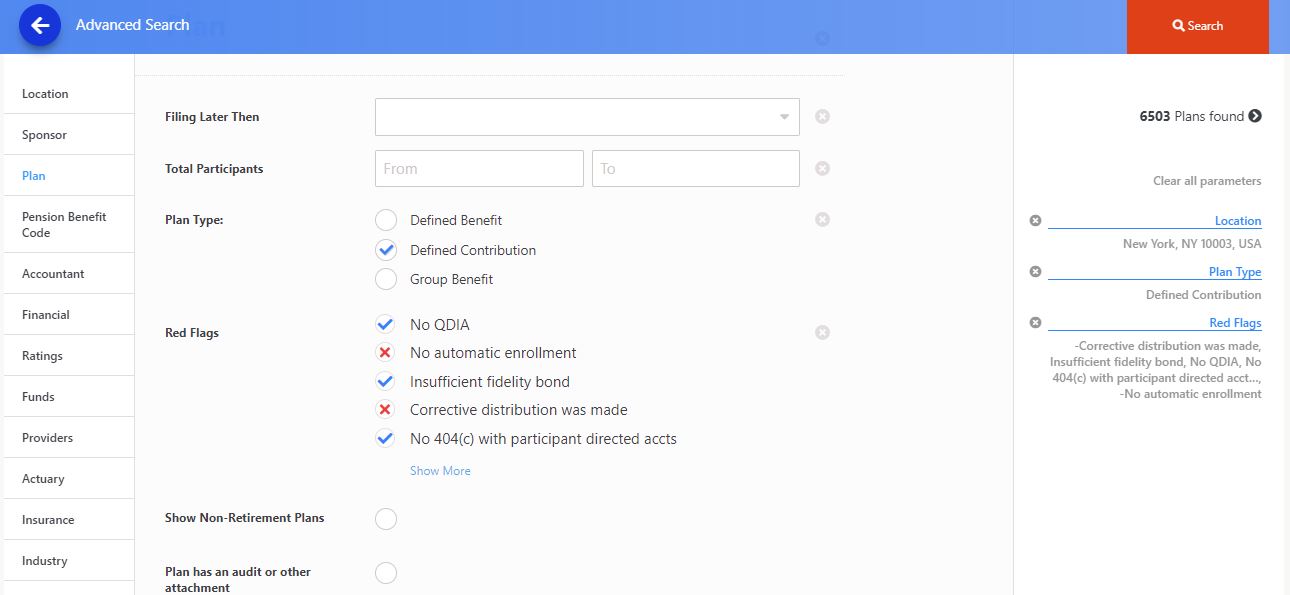This screenshot has width=1290, height=595.
Task: Enable Show Non-Retirement Plans
Action: point(386,519)
